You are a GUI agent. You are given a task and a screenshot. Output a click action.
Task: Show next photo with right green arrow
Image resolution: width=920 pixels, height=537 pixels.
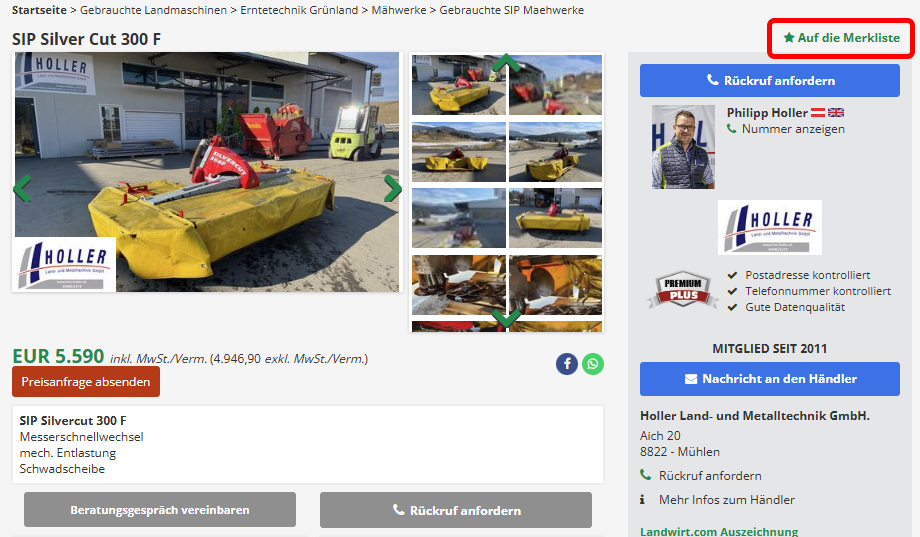(x=393, y=188)
